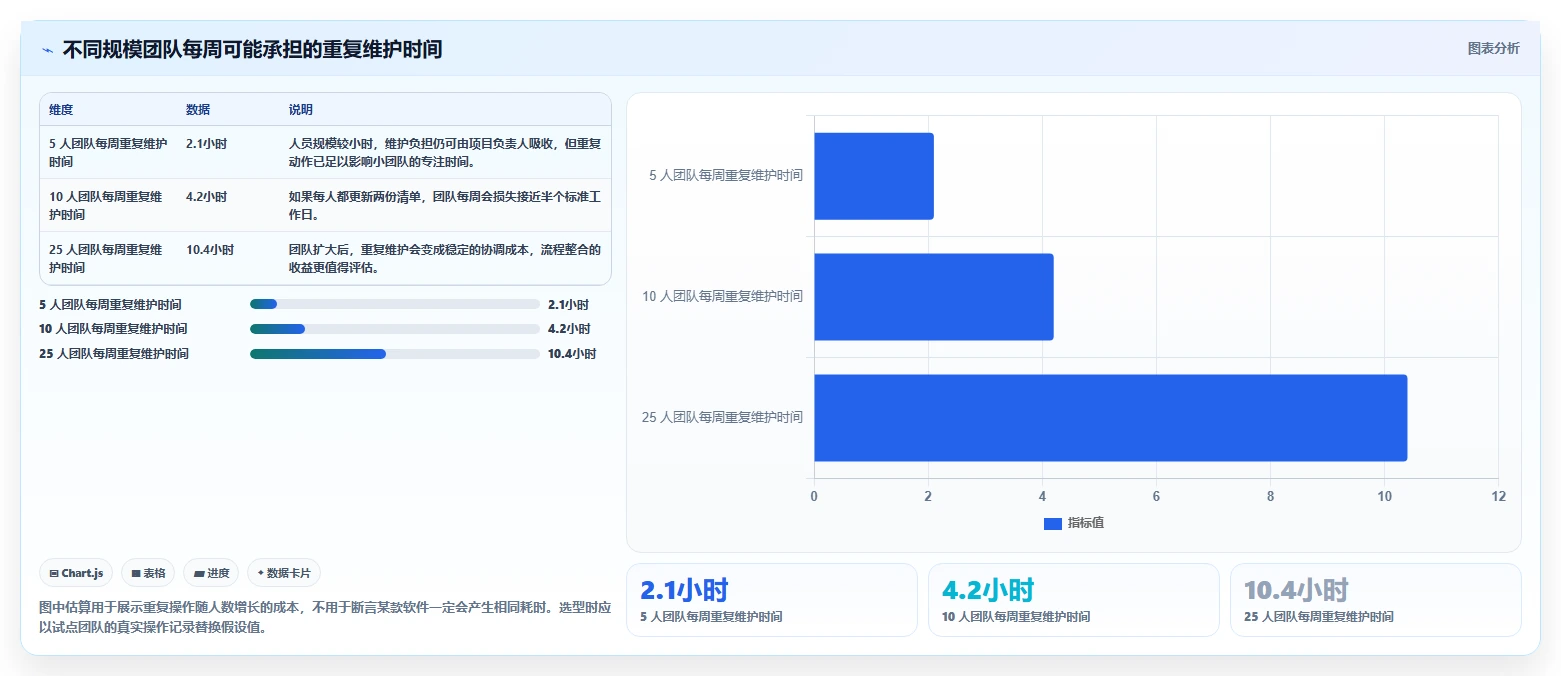Toggle the 指标值 legend label
Screen dimensions: 1561x676
1086,523
